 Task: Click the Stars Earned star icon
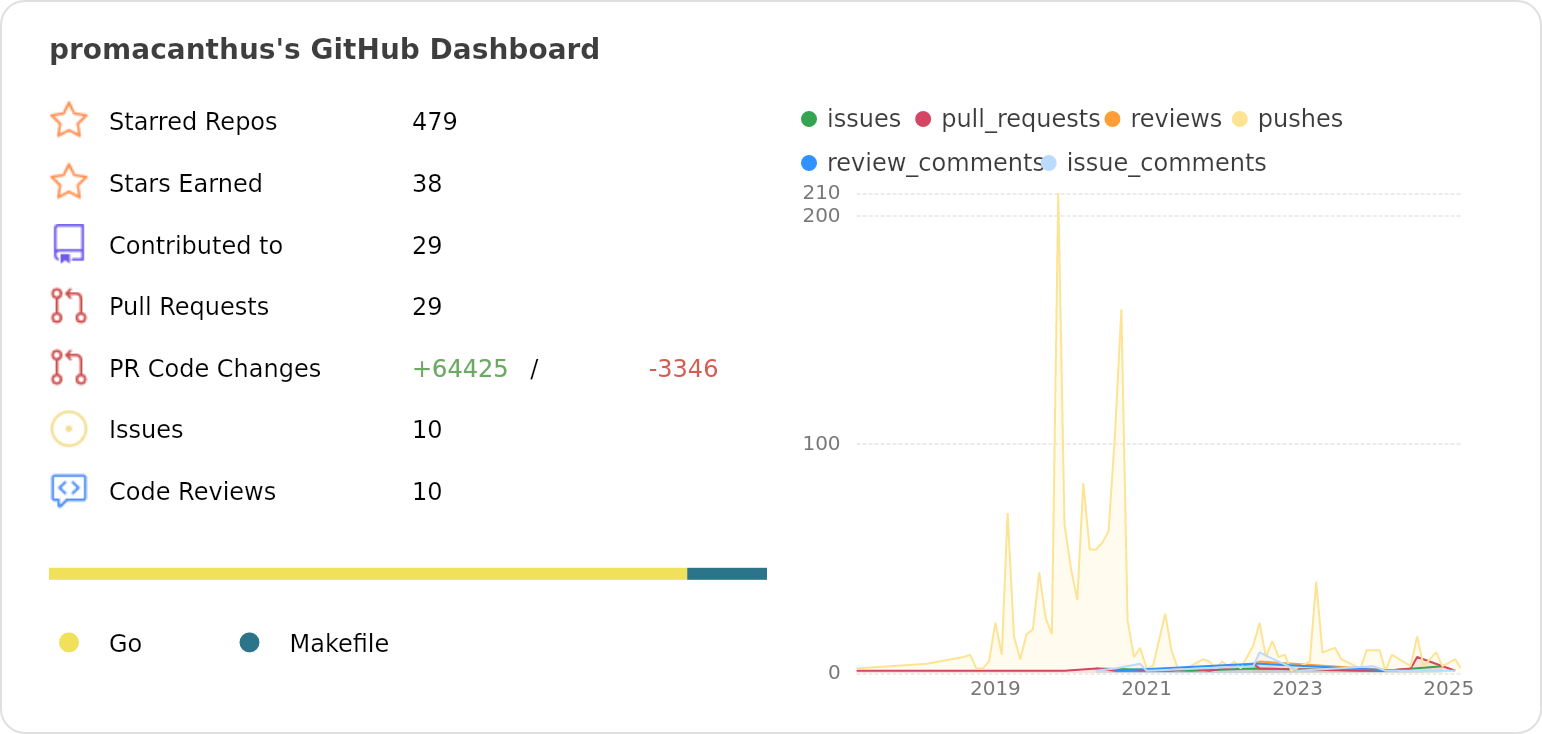(69, 183)
